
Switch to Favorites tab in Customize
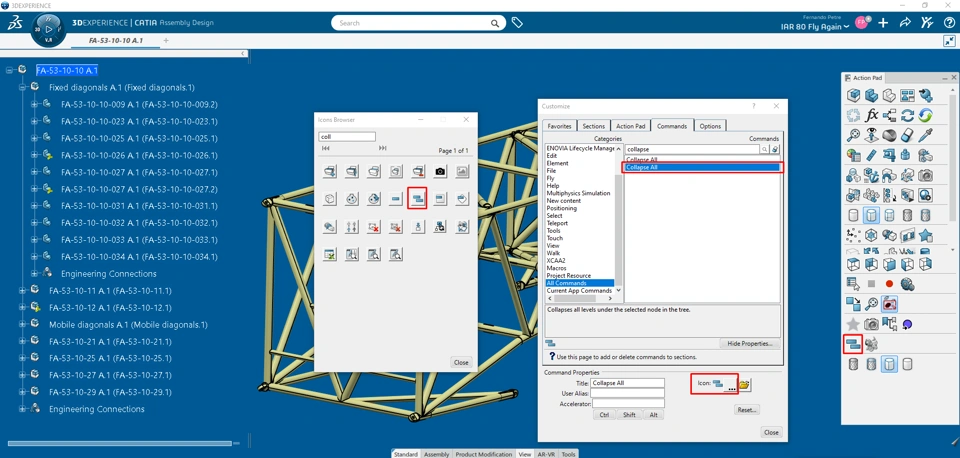[x=560, y=126]
